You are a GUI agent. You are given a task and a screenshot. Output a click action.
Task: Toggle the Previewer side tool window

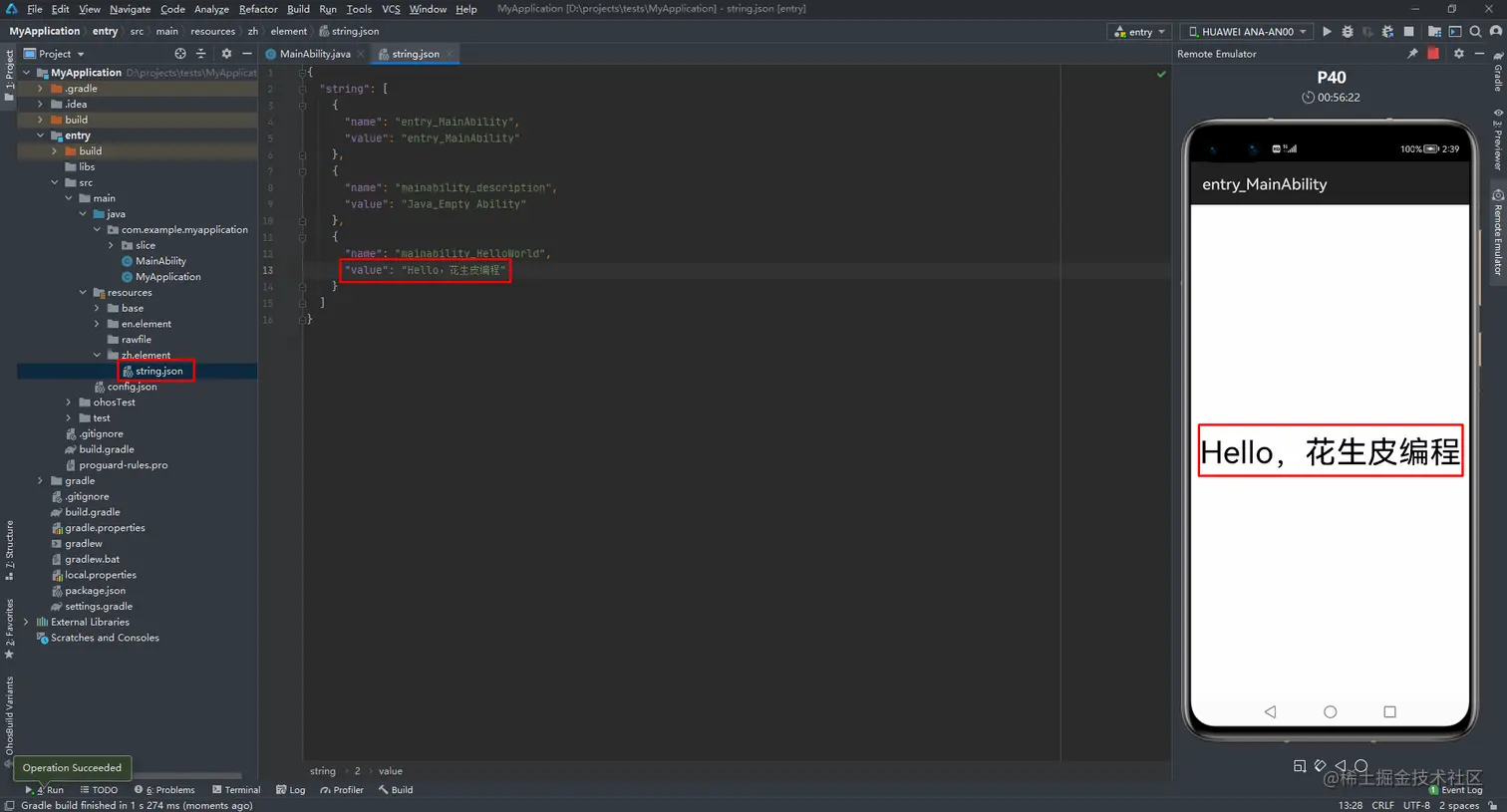[1497, 139]
